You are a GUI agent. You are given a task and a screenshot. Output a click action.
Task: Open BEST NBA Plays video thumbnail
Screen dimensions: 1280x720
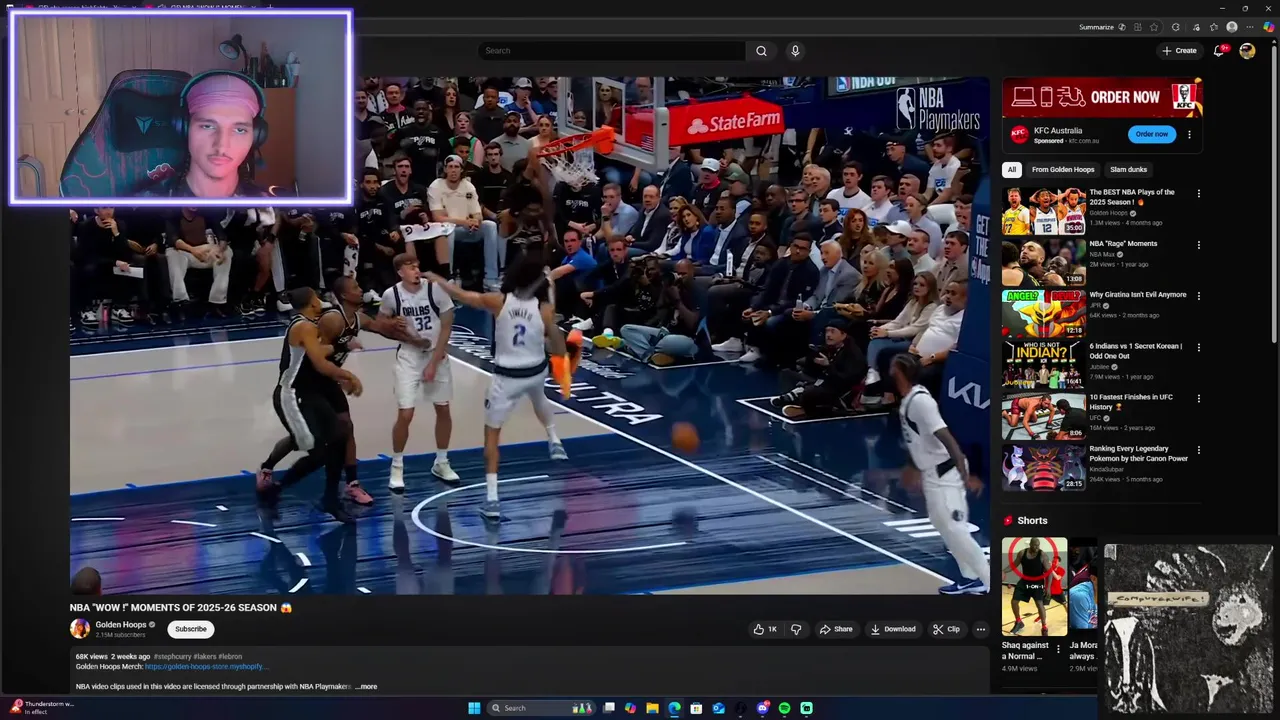(x=1044, y=211)
